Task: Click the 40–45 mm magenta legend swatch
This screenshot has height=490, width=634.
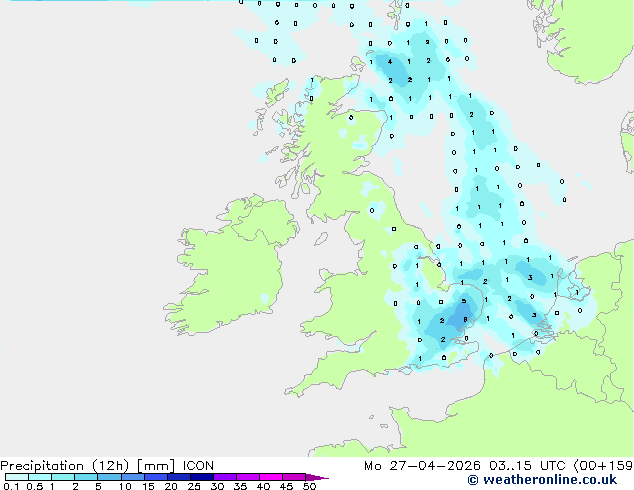Action: pos(271,477)
